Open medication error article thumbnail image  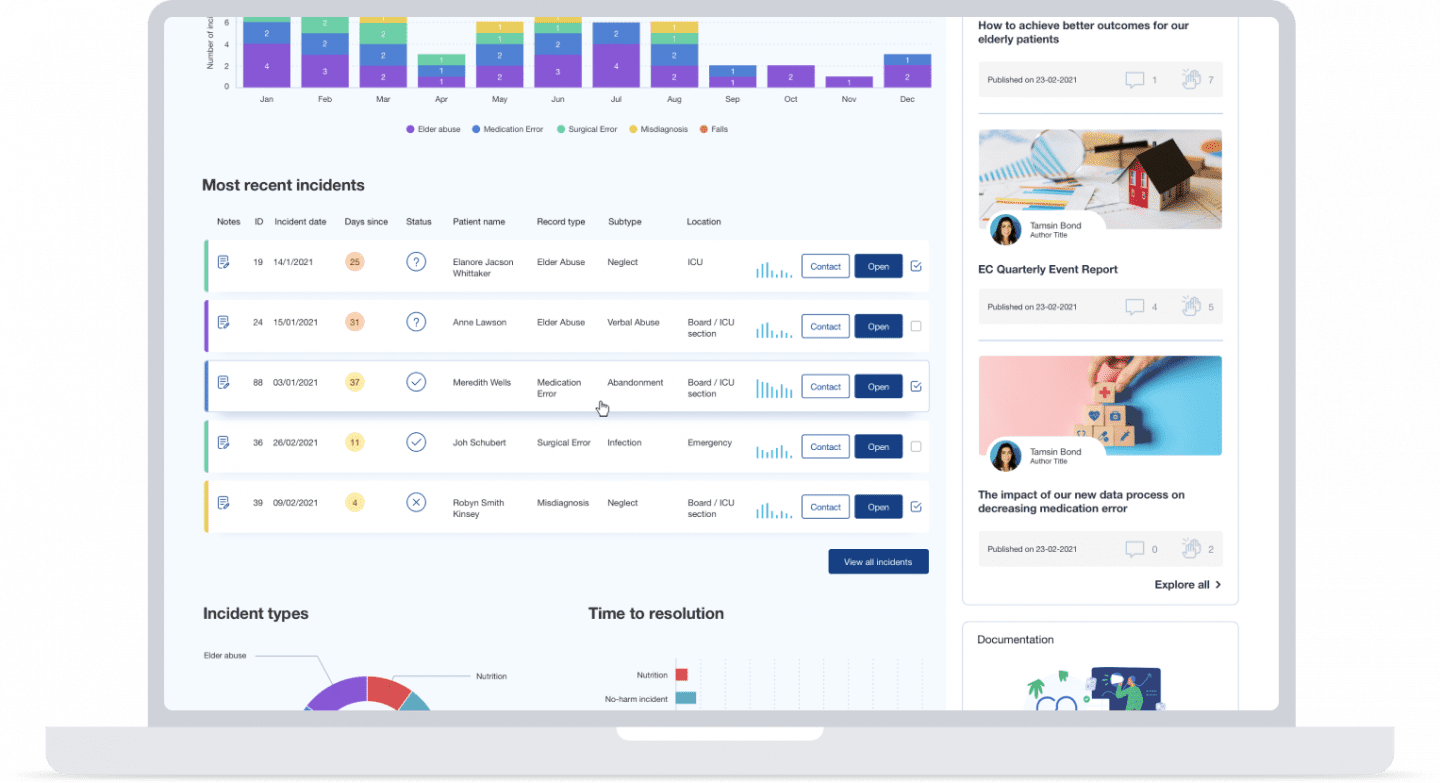click(x=1100, y=405)
